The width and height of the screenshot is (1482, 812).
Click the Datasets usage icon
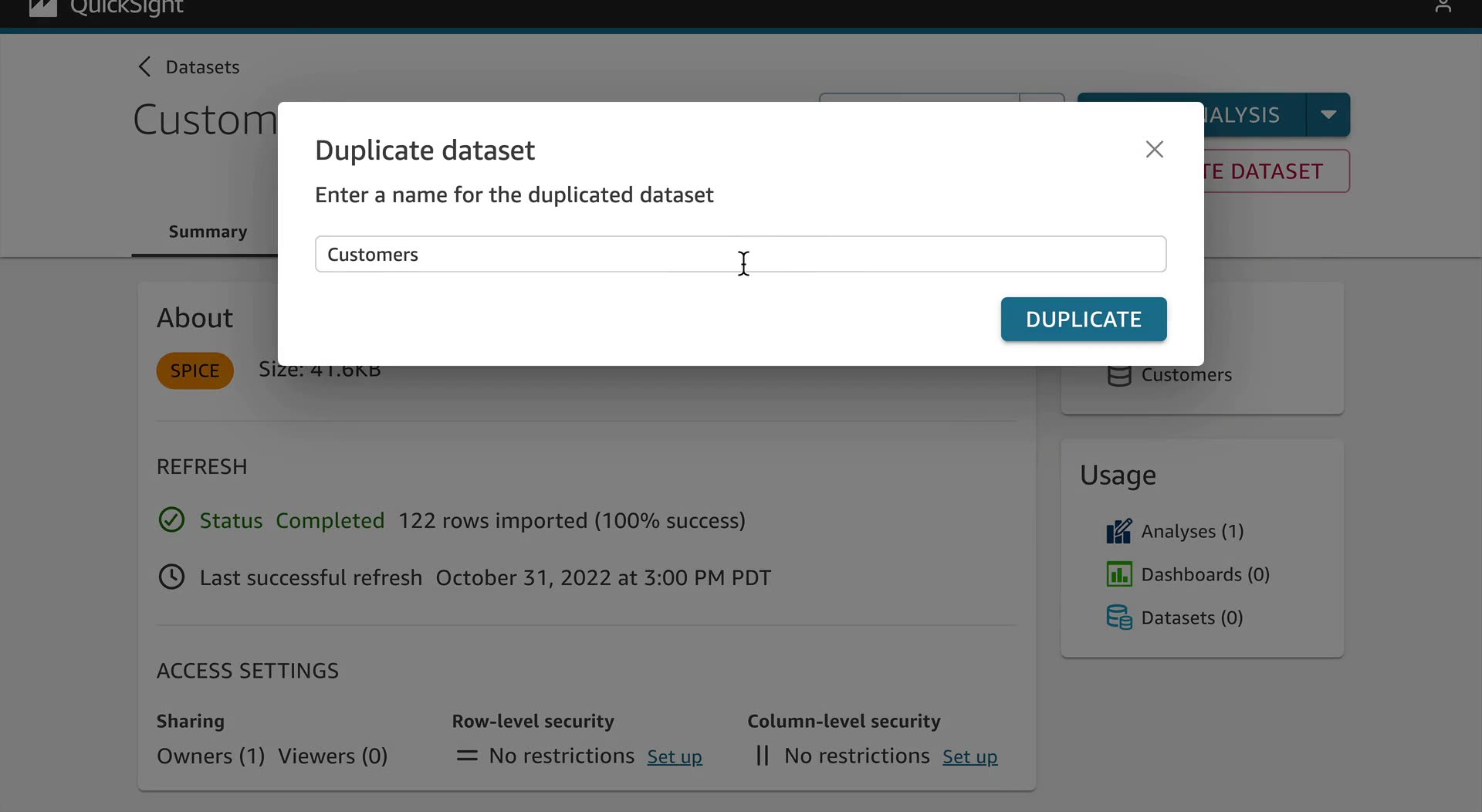point(1118,617)
